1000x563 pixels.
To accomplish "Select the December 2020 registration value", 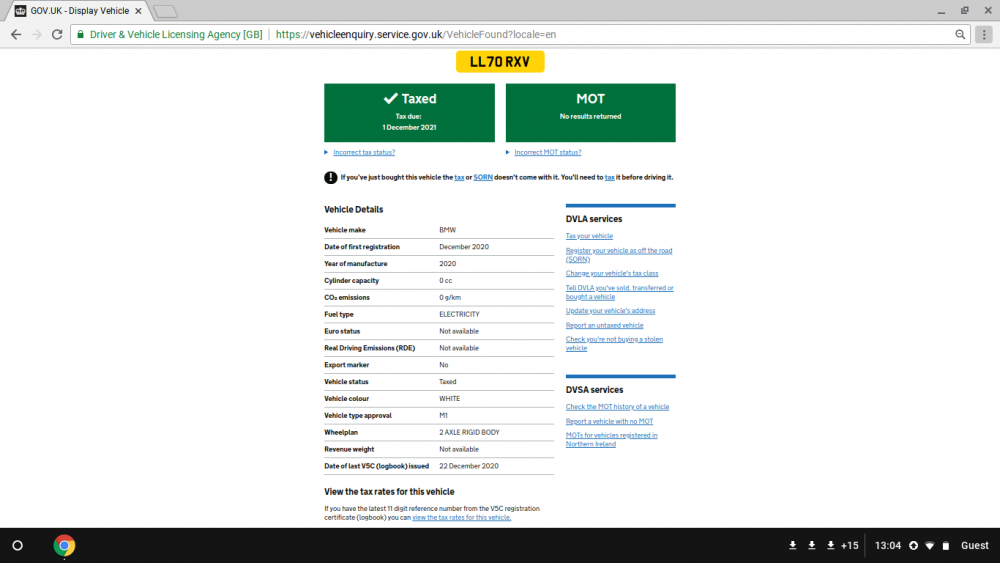I will [464, 247].
